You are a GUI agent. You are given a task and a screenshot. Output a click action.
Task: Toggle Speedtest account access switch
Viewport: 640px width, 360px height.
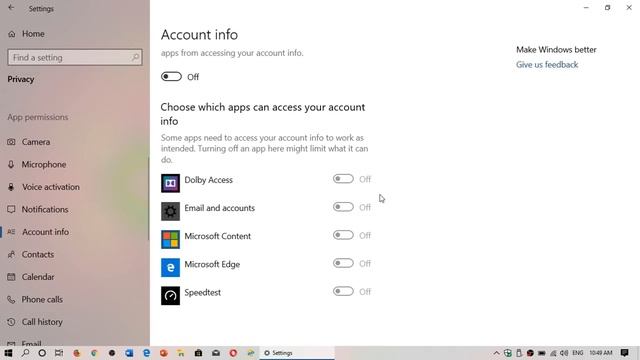pyautogui.click(x=343, y=291)
